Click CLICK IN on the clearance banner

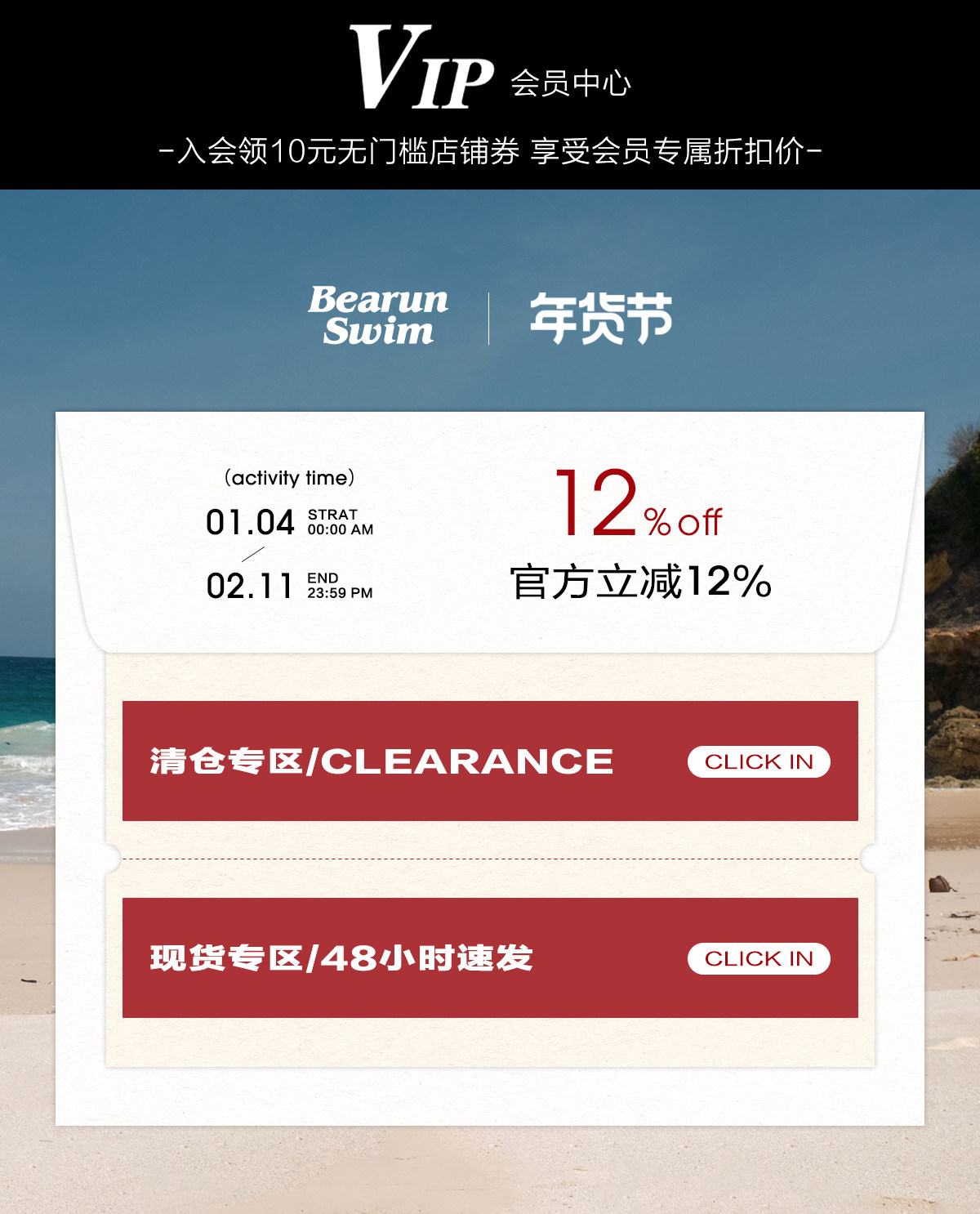pyautogui.click(x=759, y=761)
